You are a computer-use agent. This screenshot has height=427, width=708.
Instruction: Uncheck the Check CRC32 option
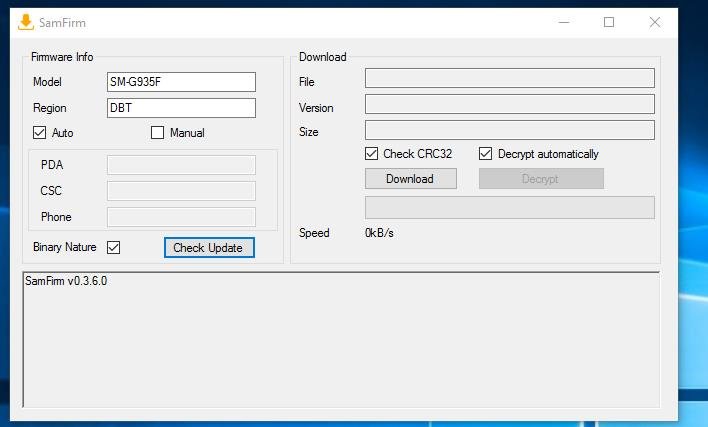tap(371, 154)
